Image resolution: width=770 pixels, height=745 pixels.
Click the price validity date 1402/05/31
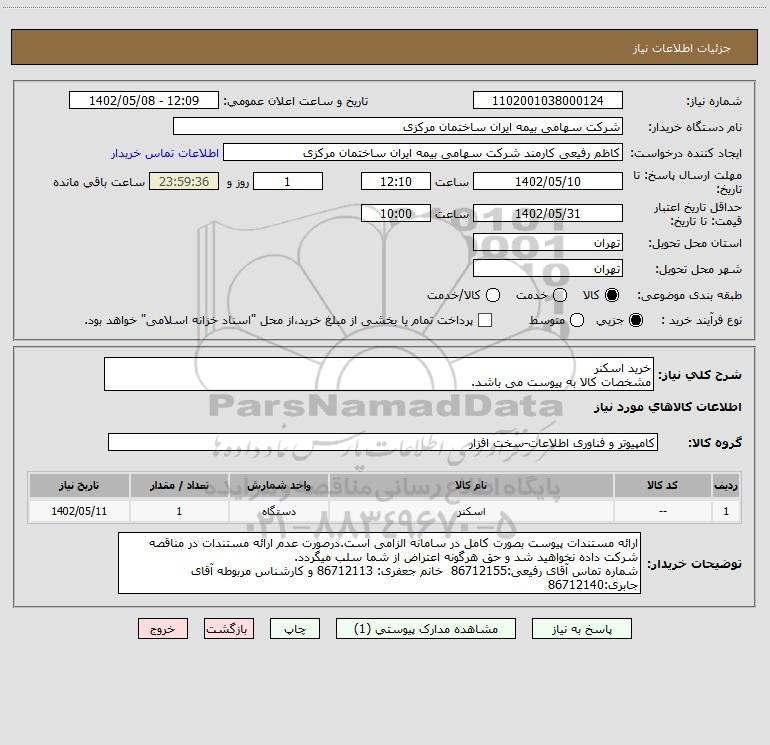[x=548, y=213]
